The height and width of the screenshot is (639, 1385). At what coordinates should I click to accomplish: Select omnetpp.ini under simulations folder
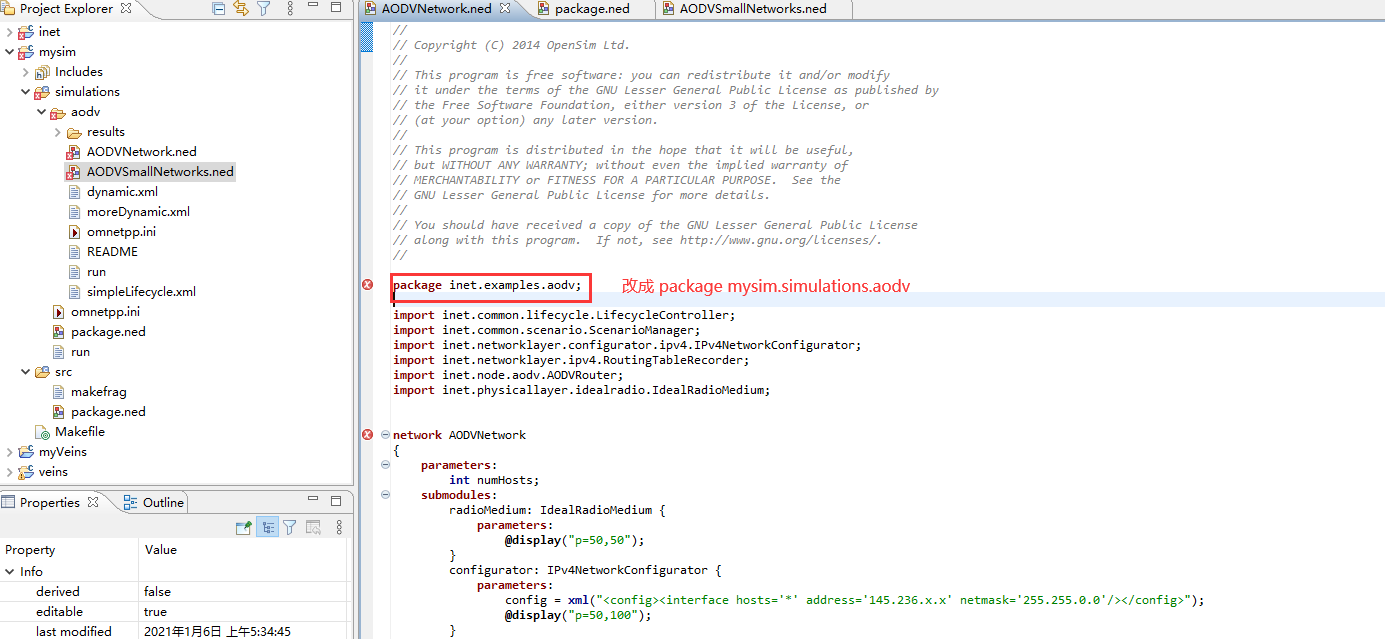[x=105, y=312]
